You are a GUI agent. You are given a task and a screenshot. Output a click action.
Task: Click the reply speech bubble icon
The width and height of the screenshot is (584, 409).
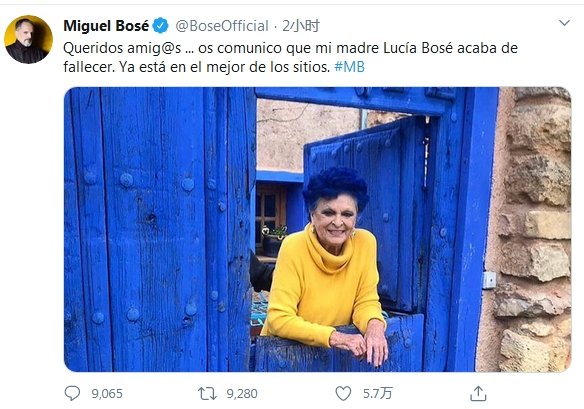pos(72,393)
